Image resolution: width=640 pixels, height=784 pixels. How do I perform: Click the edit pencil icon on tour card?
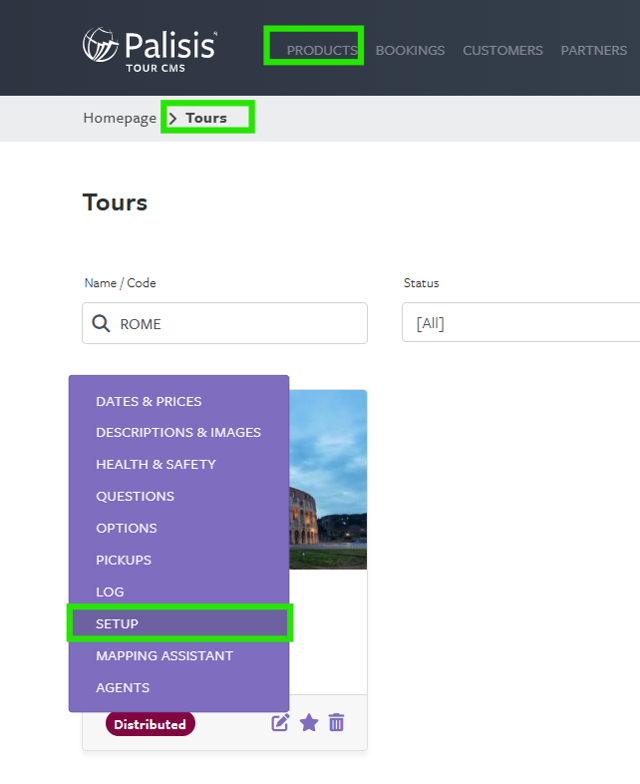pos(280,722)
